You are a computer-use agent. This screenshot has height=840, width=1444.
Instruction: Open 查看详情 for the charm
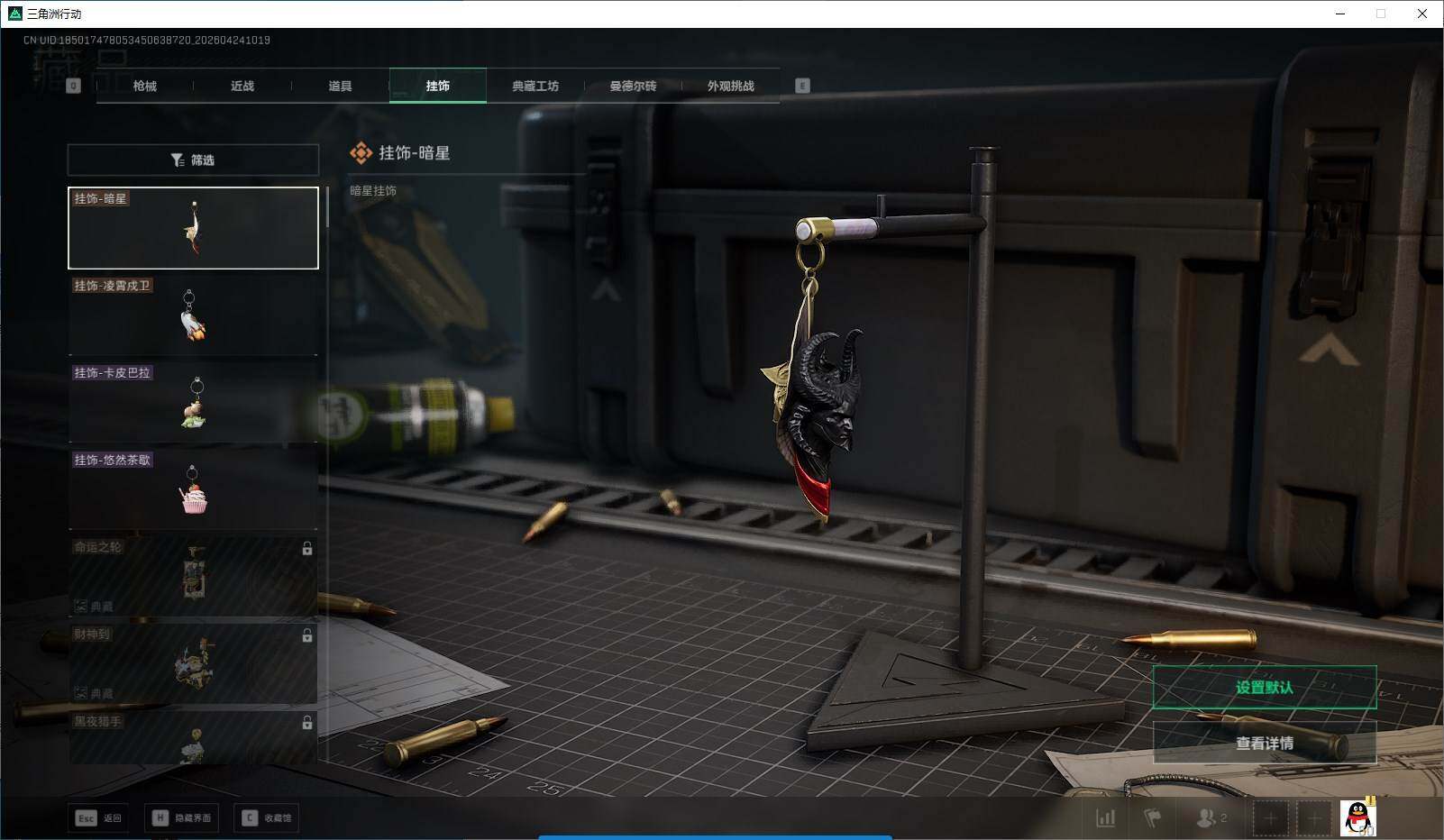point(1265,743)
